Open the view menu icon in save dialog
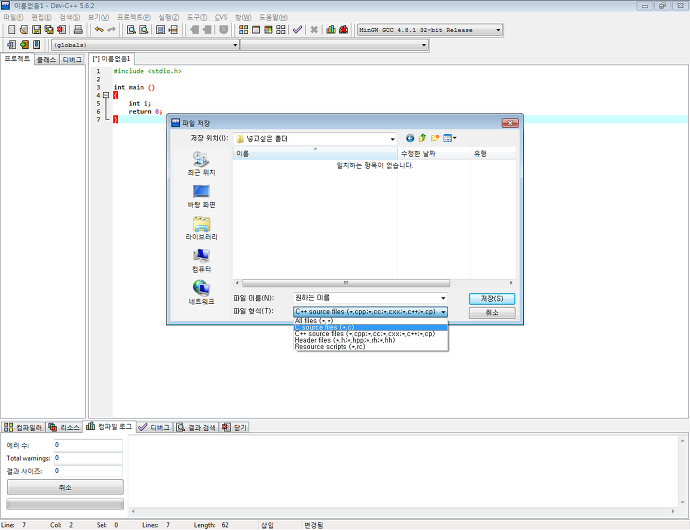This screenshot has width=690, height=530. [x=450, y=138]
